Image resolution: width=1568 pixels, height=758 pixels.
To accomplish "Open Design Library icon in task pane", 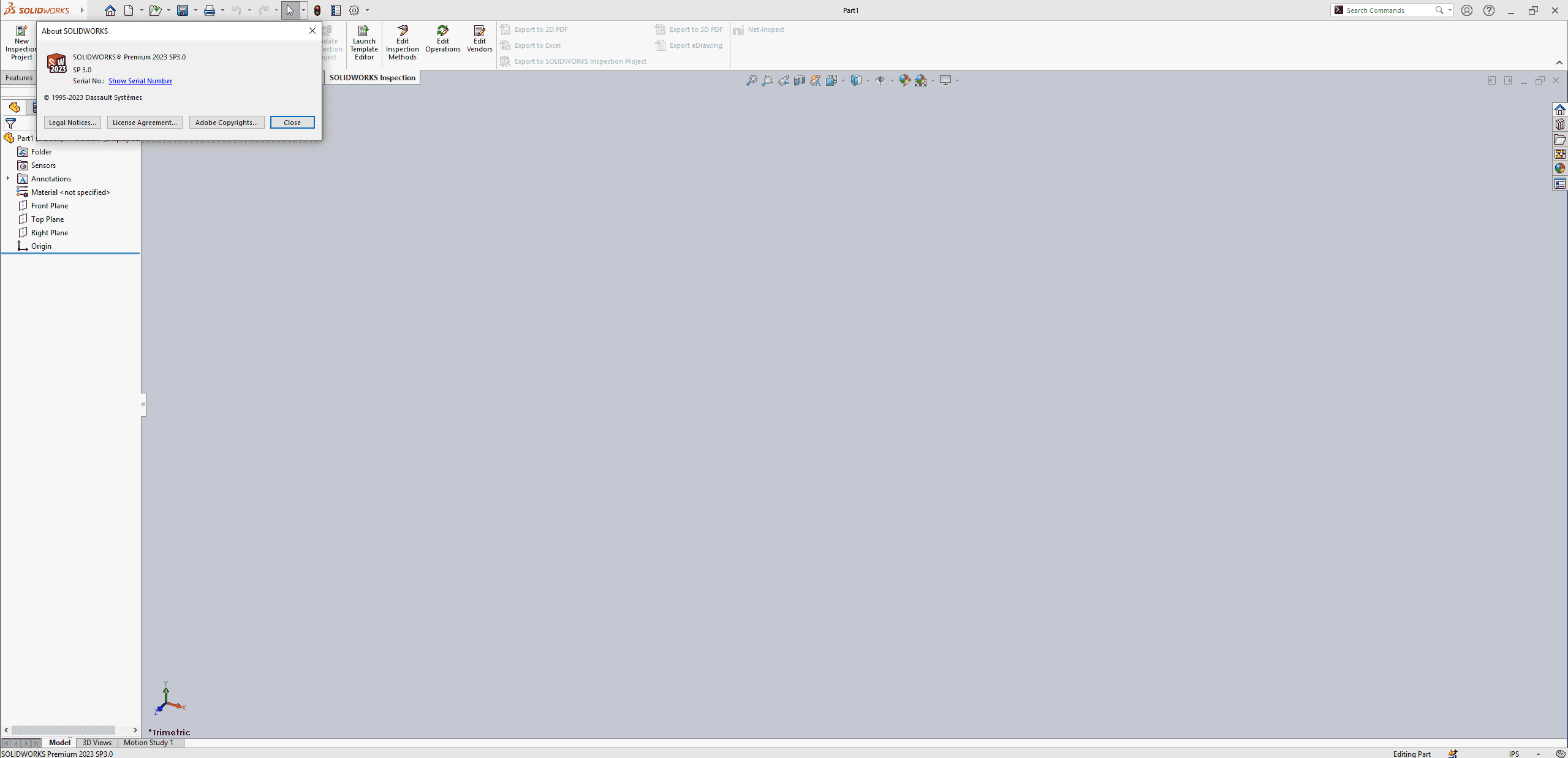I will point(1560,124).
